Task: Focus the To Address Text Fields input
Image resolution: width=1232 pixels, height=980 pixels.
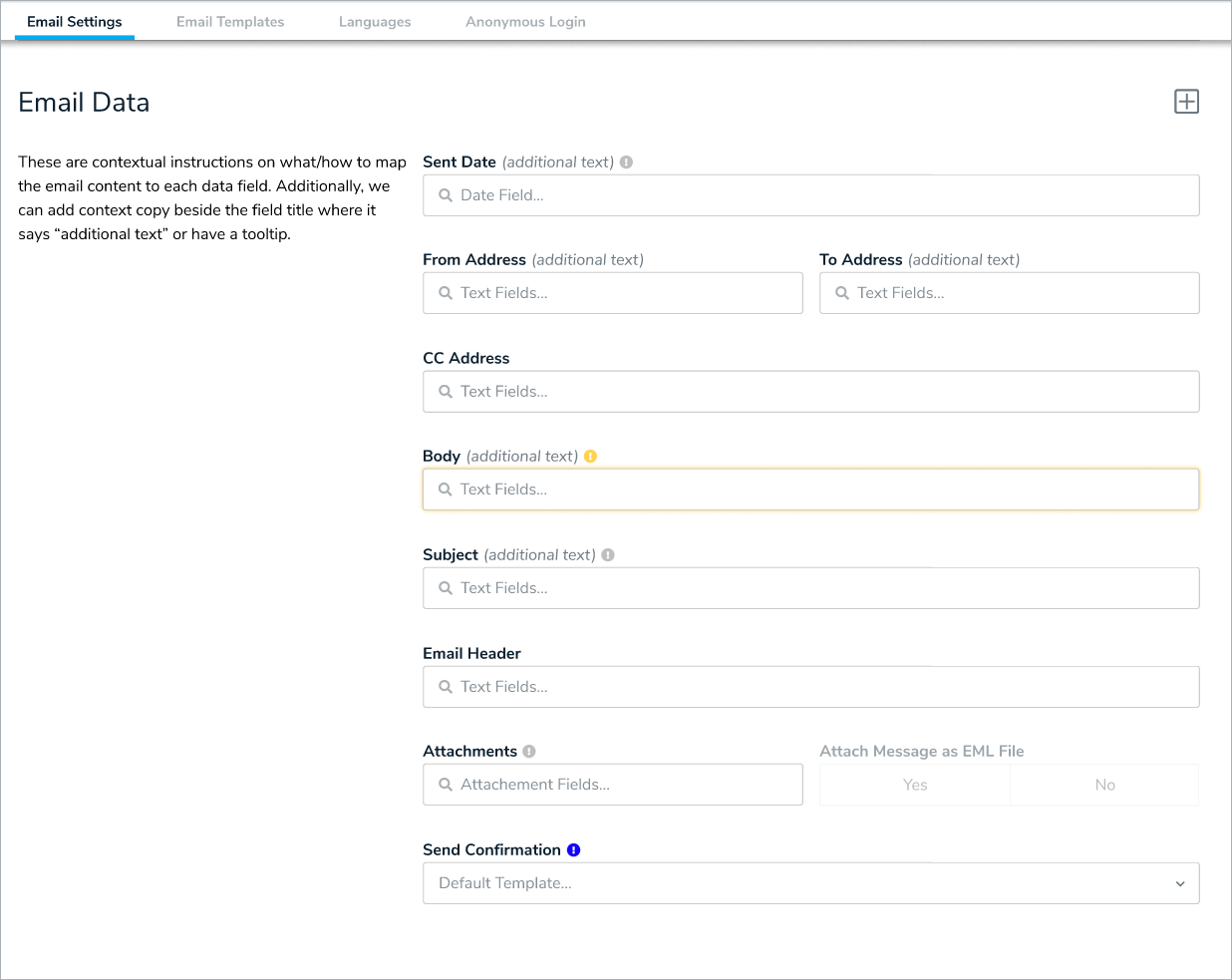Action: [x=1009, y=293]
